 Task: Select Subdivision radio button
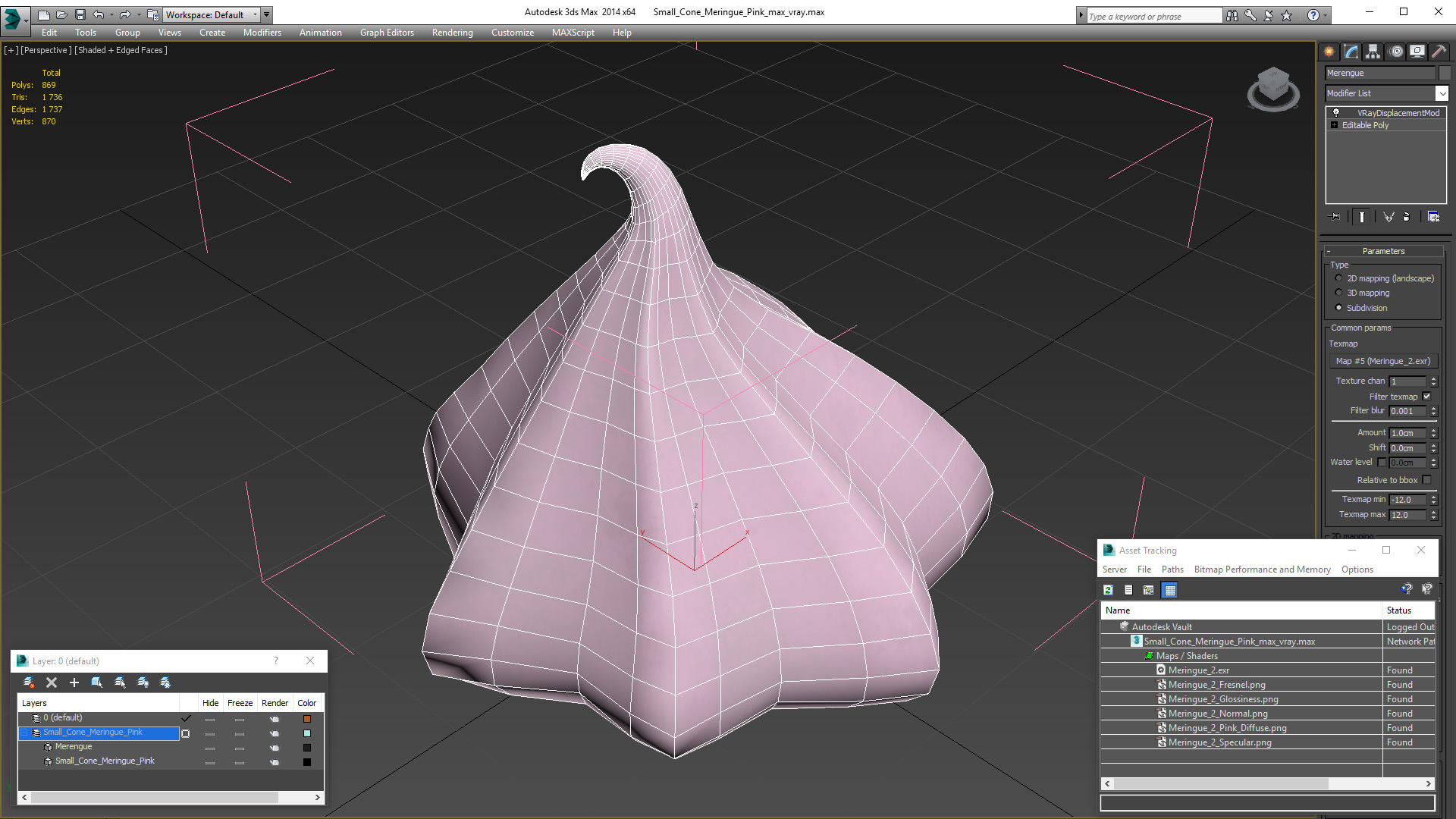tap(1338, 308)
